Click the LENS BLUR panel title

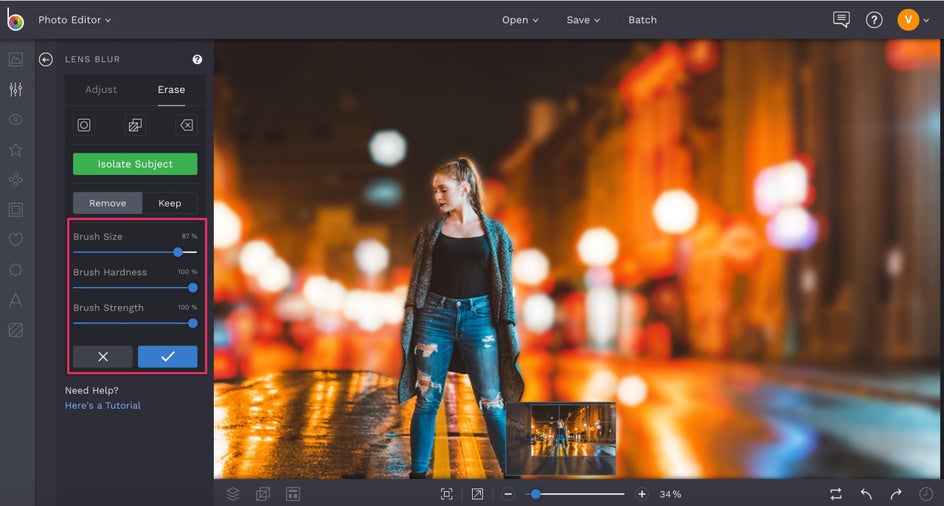tap(92, 59)
